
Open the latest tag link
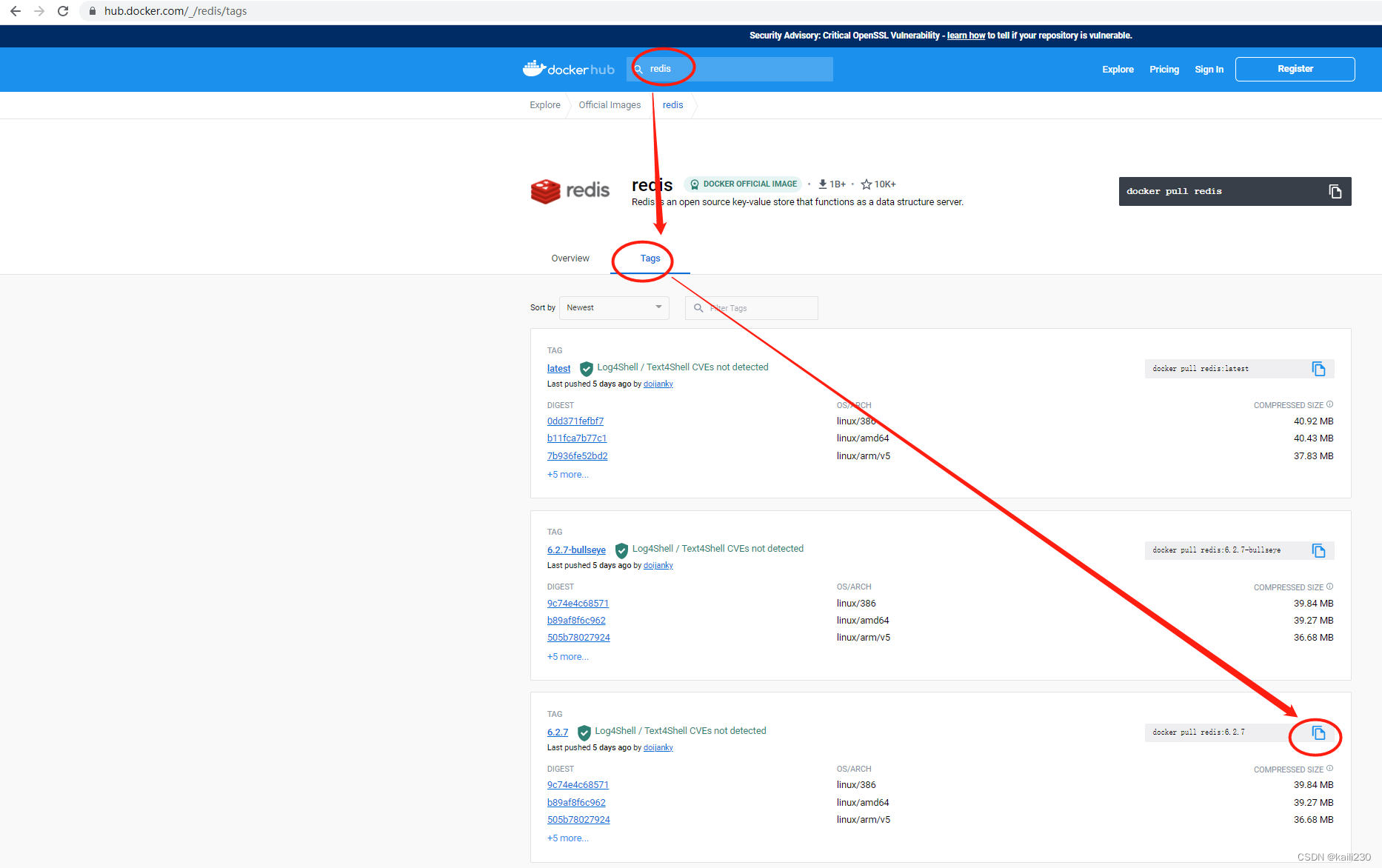pos(558,369)
